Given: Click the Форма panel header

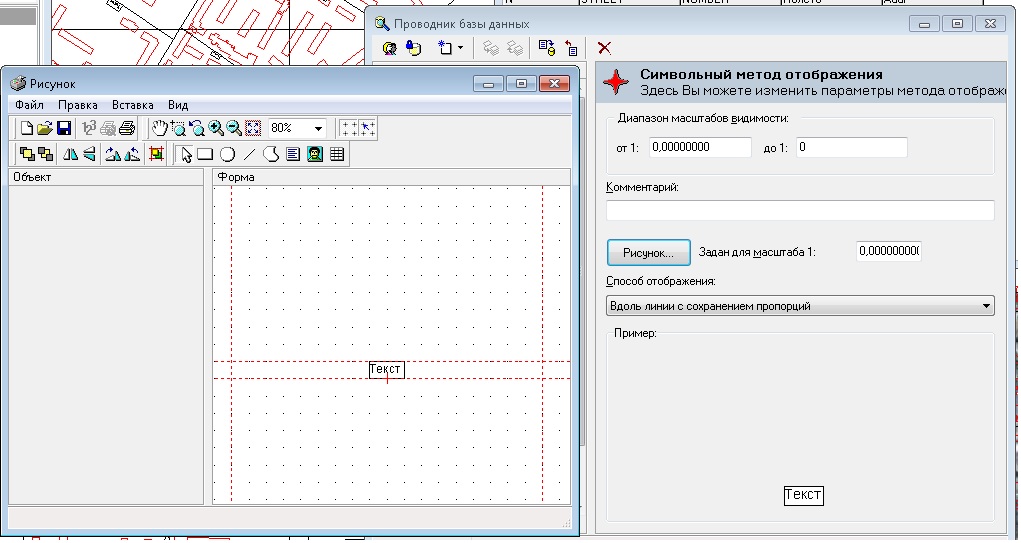Looking at the screenshot, I should click(391, 177).
